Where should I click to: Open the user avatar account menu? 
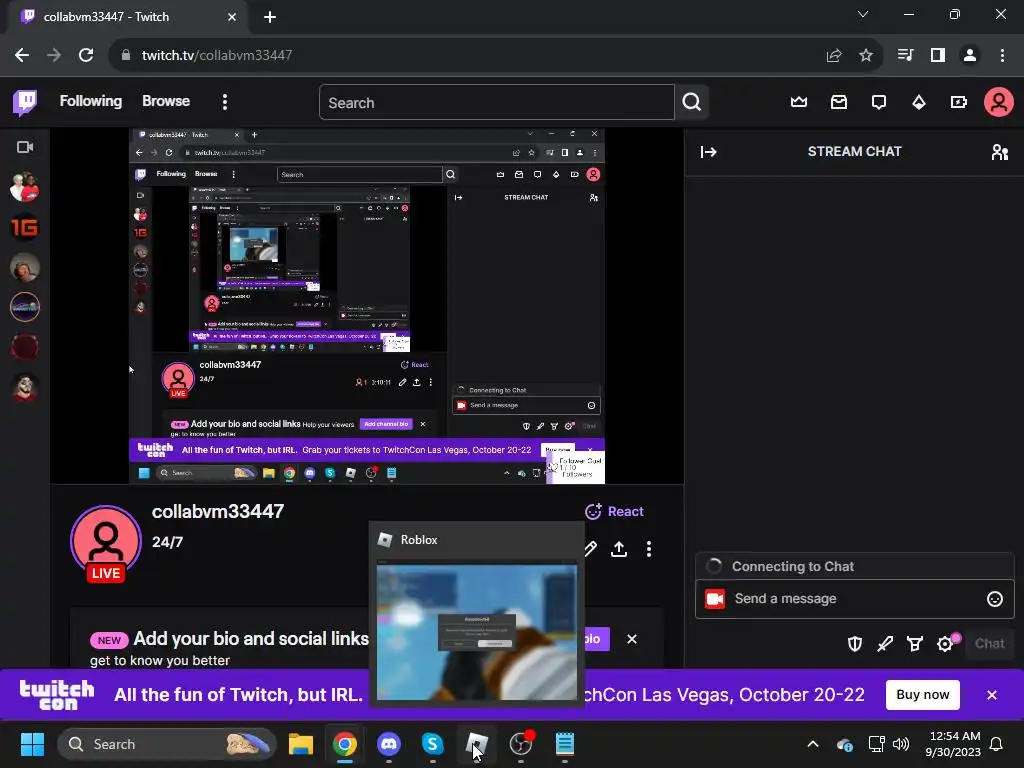[999, 102]
